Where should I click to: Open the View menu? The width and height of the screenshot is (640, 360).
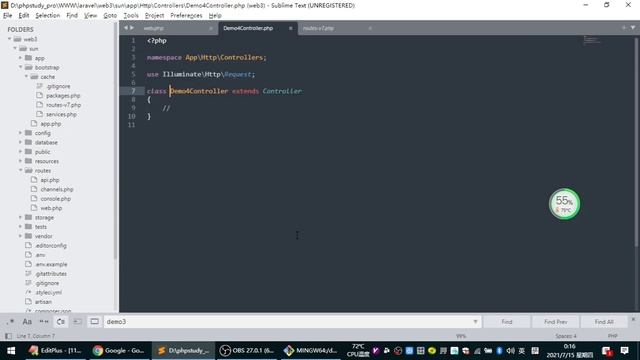click(90, 16)
